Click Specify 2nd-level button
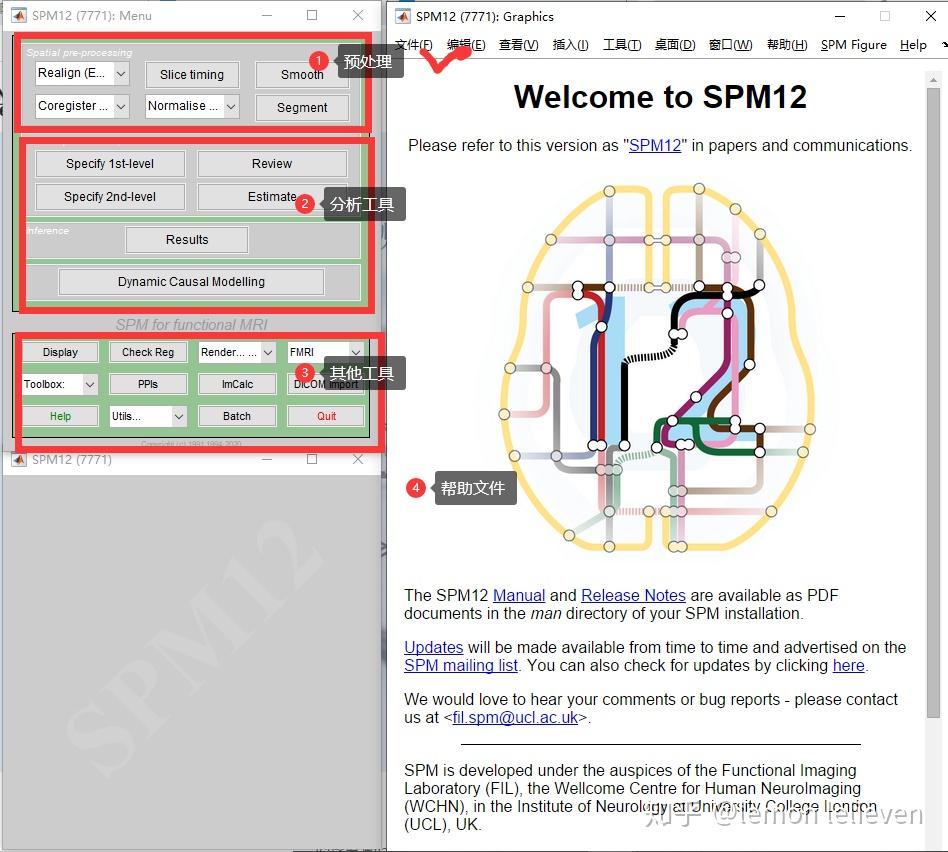This screenshot has height=852, width=948. point(110,197)
